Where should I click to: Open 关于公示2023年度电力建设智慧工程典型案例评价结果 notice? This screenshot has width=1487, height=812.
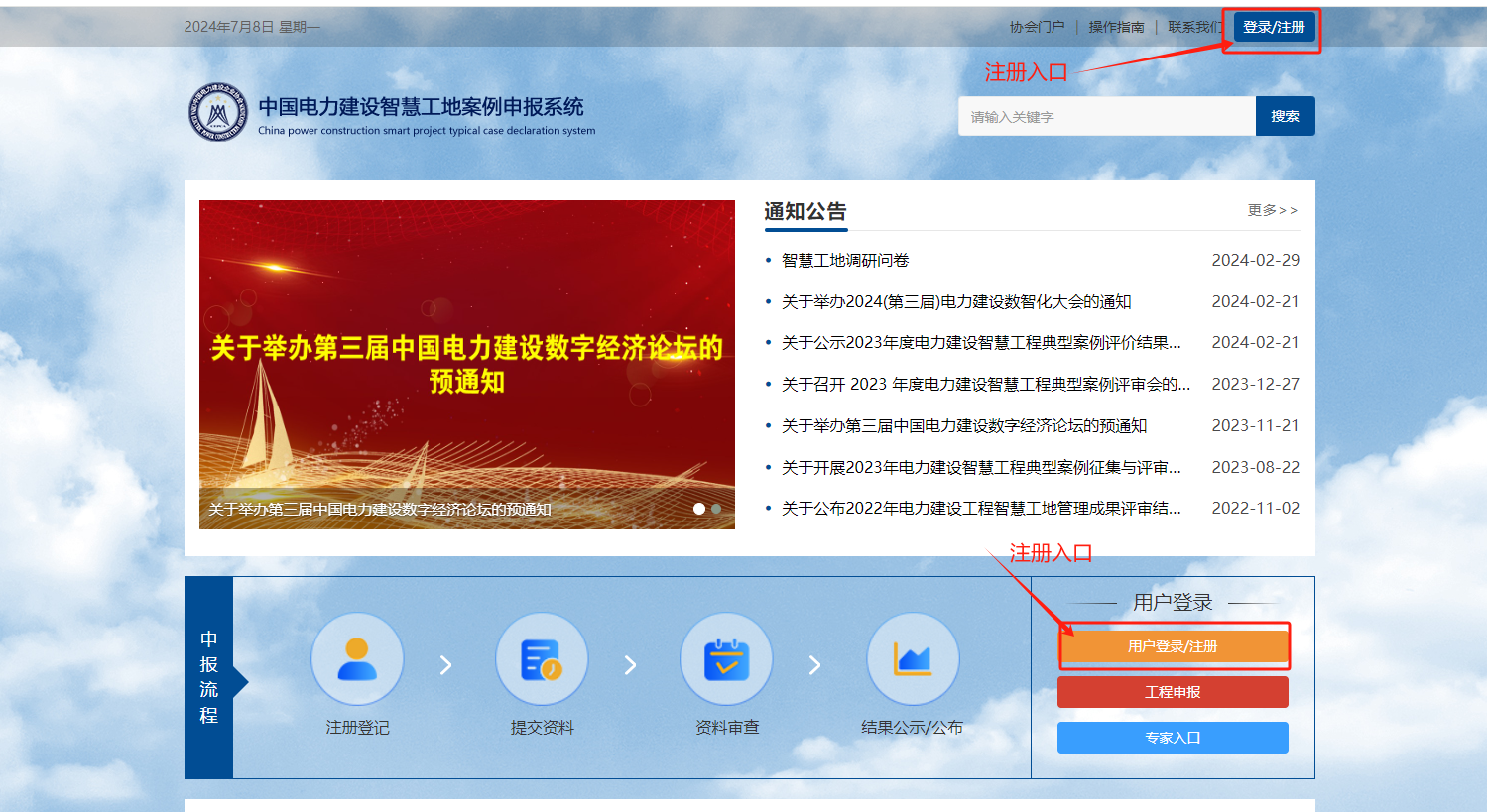981,342
